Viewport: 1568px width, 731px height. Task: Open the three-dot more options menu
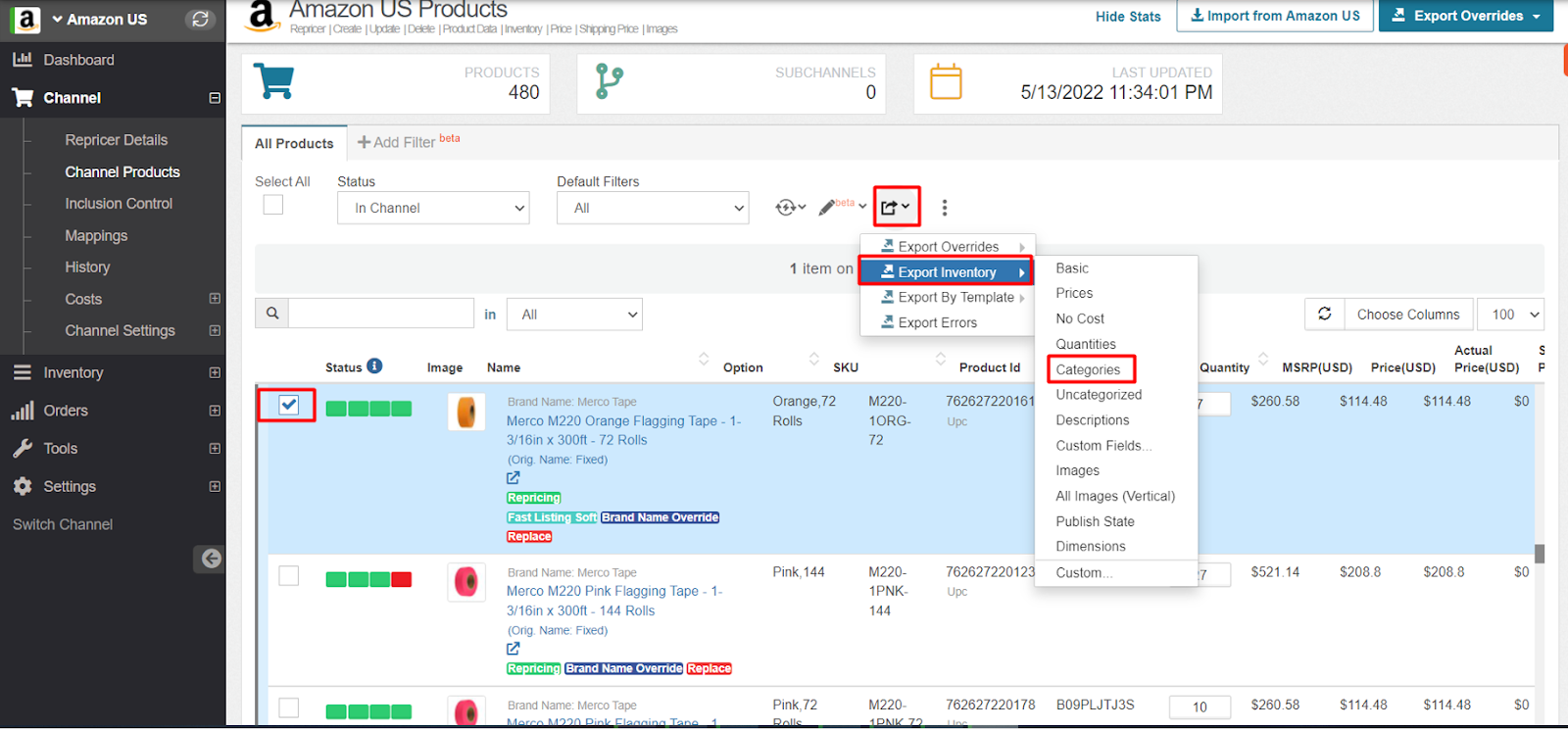click(945, 208)
